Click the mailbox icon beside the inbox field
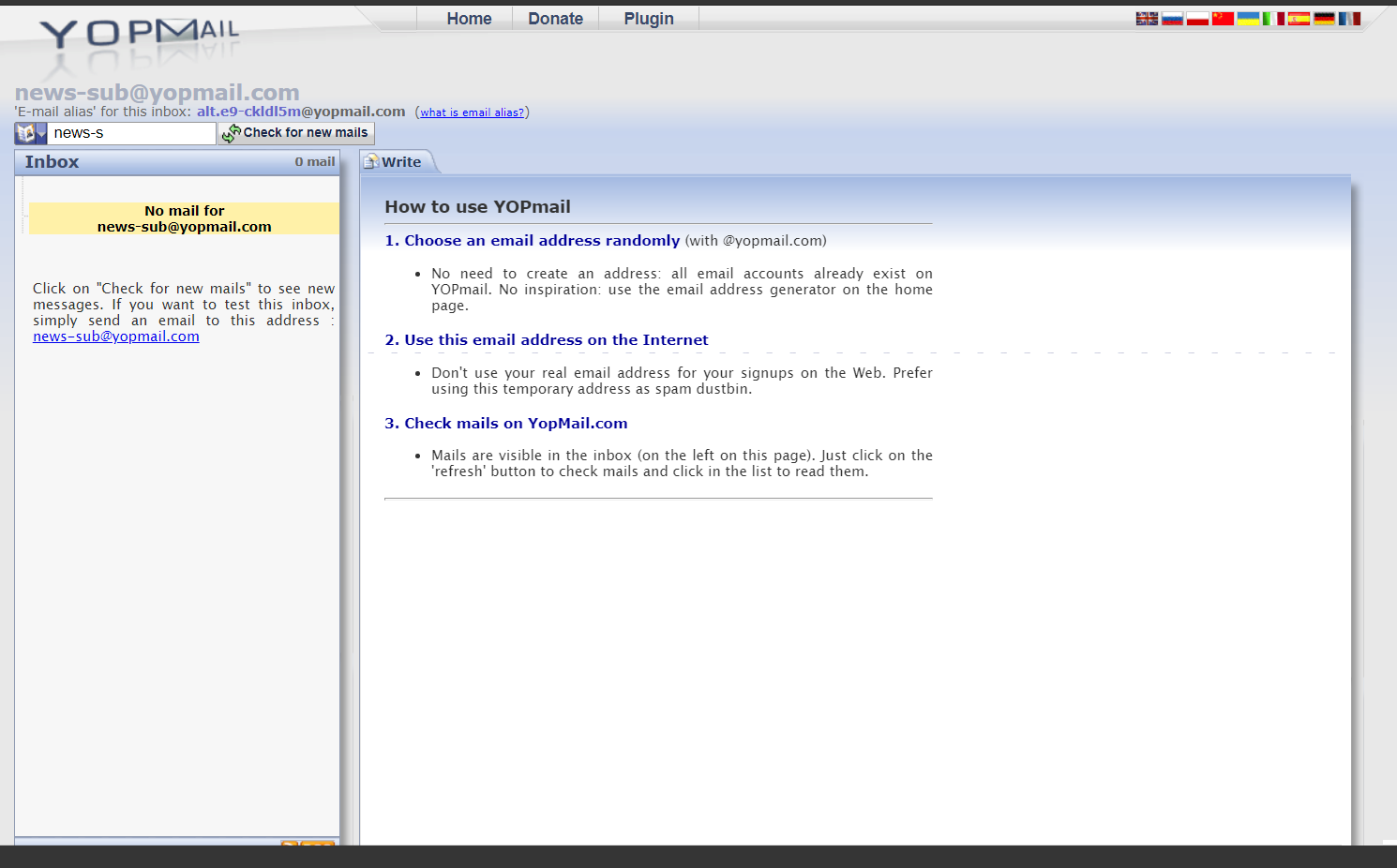The width and height of the screenshot is (1397, 868). 25,132
